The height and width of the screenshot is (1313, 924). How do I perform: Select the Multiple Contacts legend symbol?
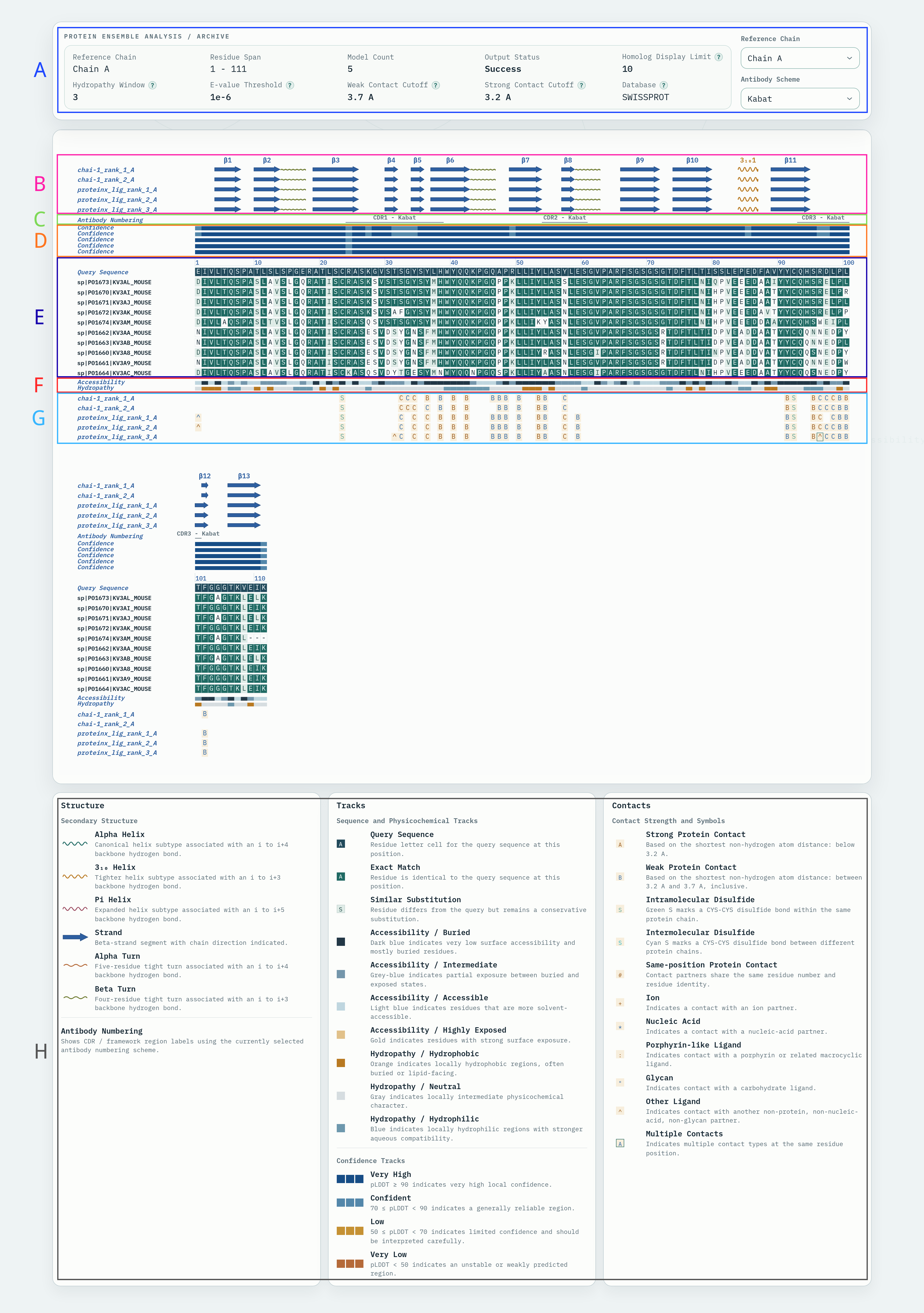pyautogui.click(x=620, y=1143)
